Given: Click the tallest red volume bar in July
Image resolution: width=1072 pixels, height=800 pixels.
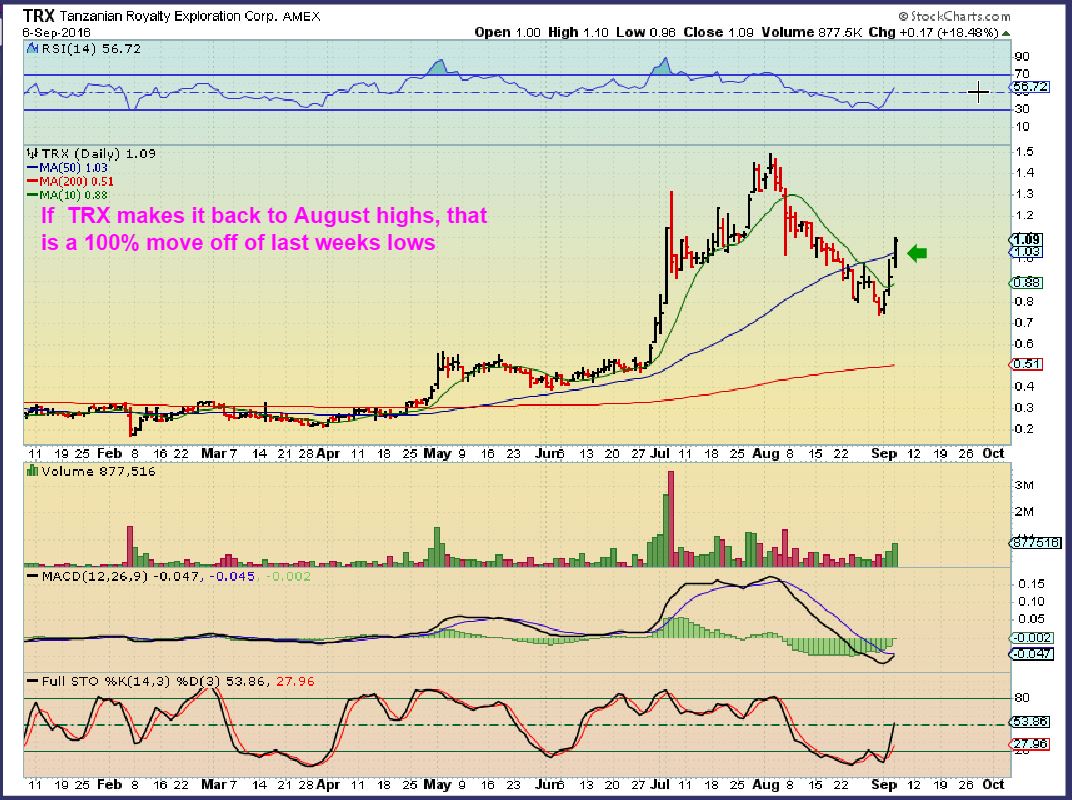Looking at the screenshot, I should pyautogui.click(x=671, y=518).
